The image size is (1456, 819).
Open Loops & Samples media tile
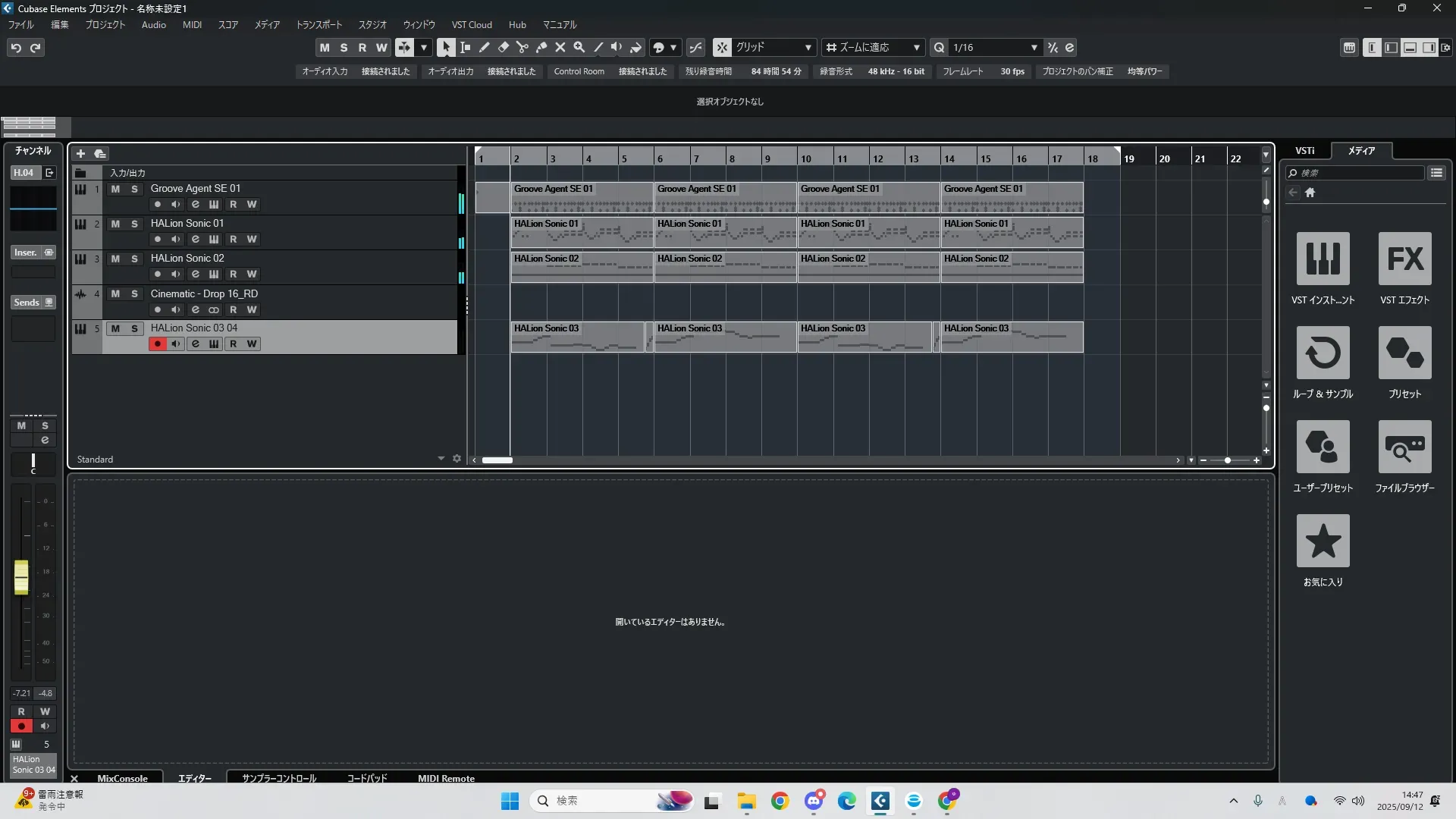1323,353
